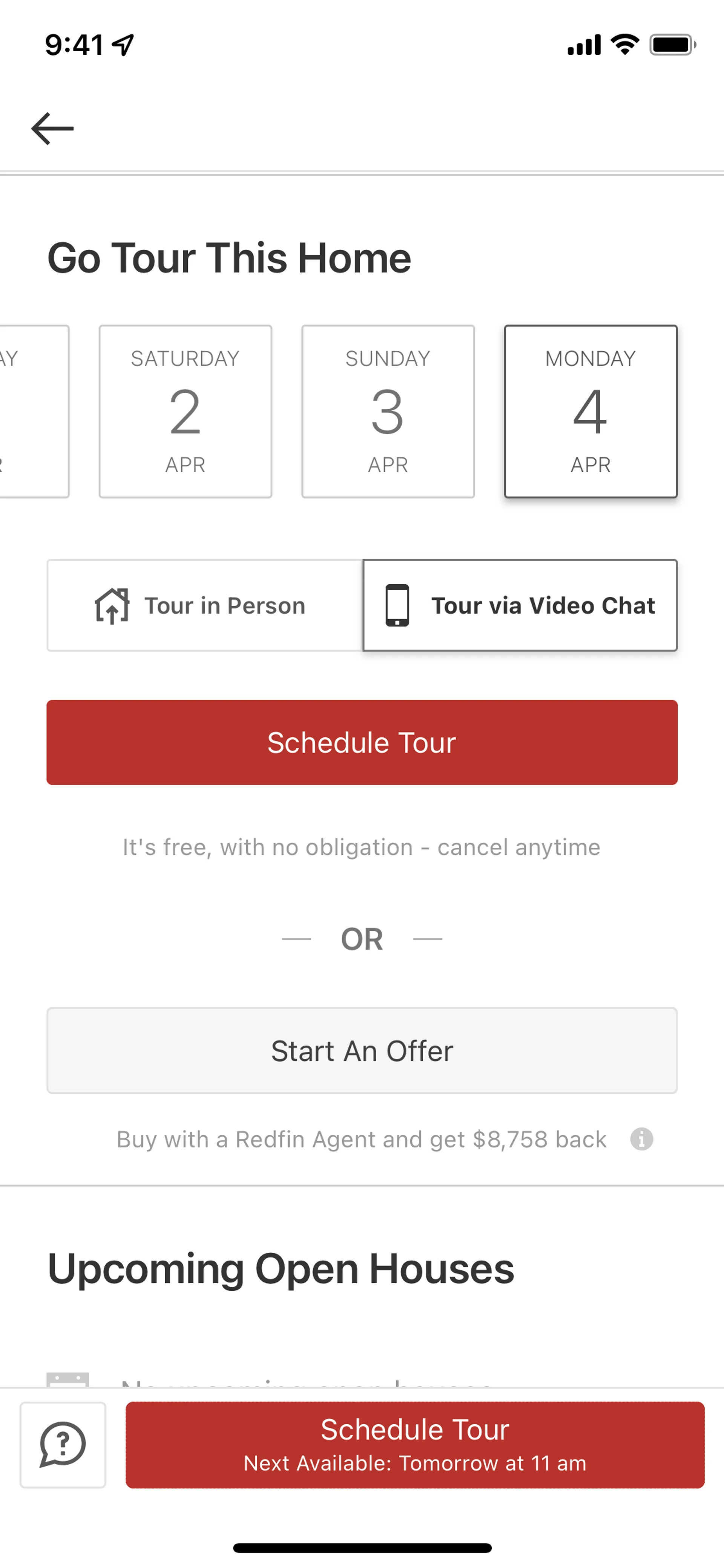This screenshot has width=724, height=1568.
Task: Open the refund info icon
Action: (x=641, y=1138)
